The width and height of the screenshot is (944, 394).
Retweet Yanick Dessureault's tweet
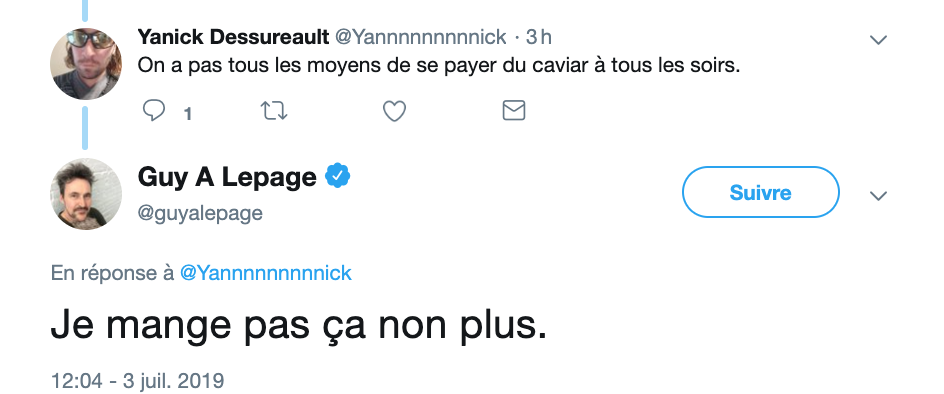(274, 111)
